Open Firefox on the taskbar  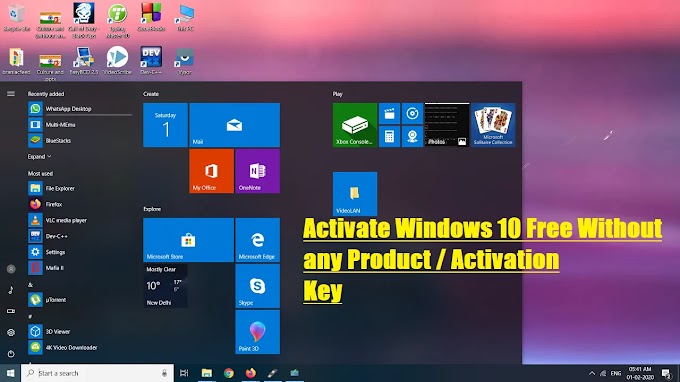coord(251,373)
